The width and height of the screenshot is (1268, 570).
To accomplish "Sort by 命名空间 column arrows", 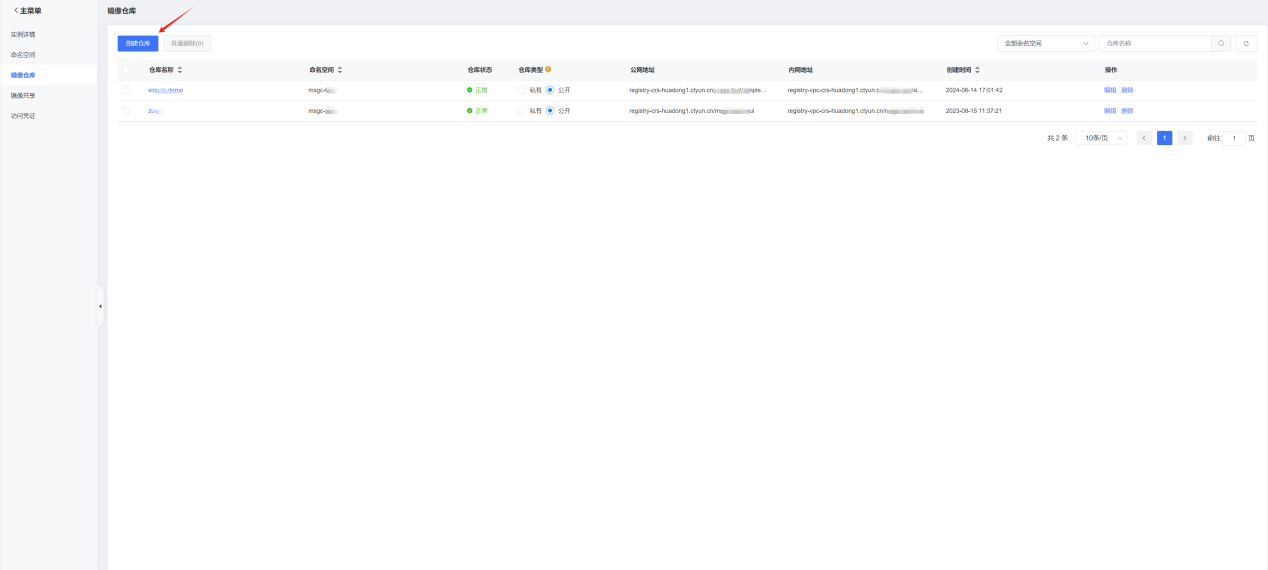I will [339, 70].
